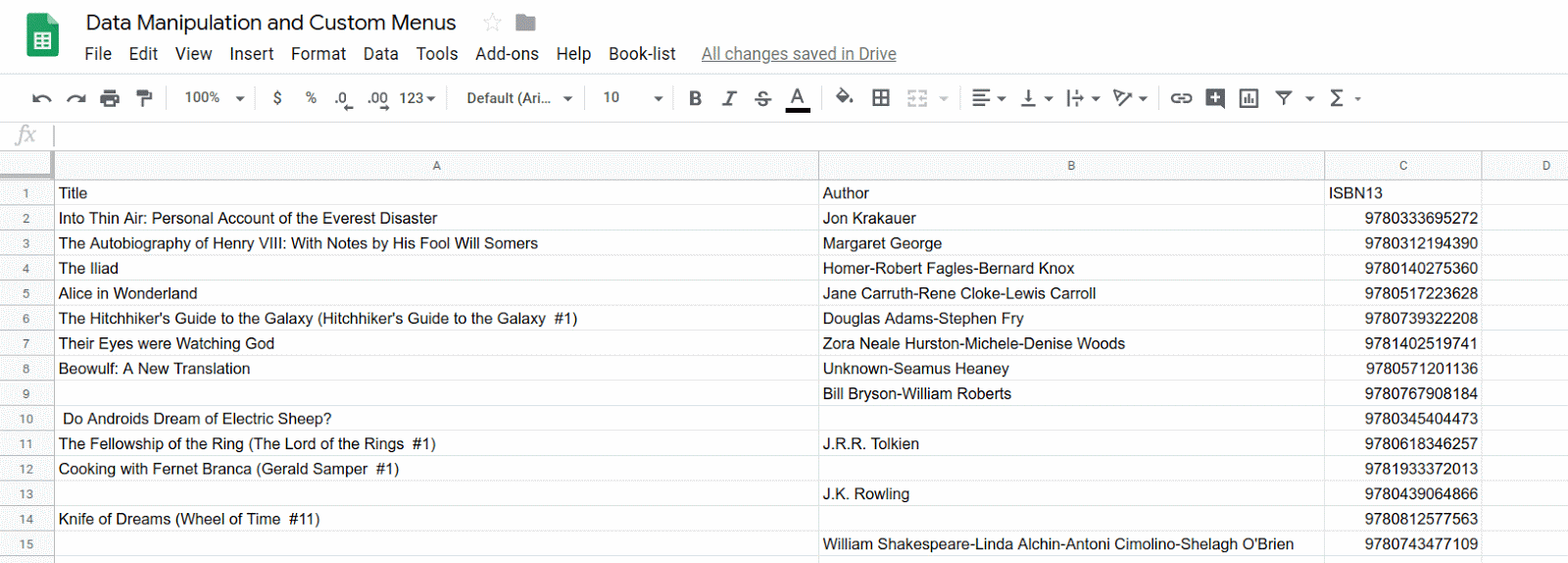Image resolution: width=1568 pixels, height=563 pixels.
Task: Toggle italic text formatting
Action: pos(729,98)
